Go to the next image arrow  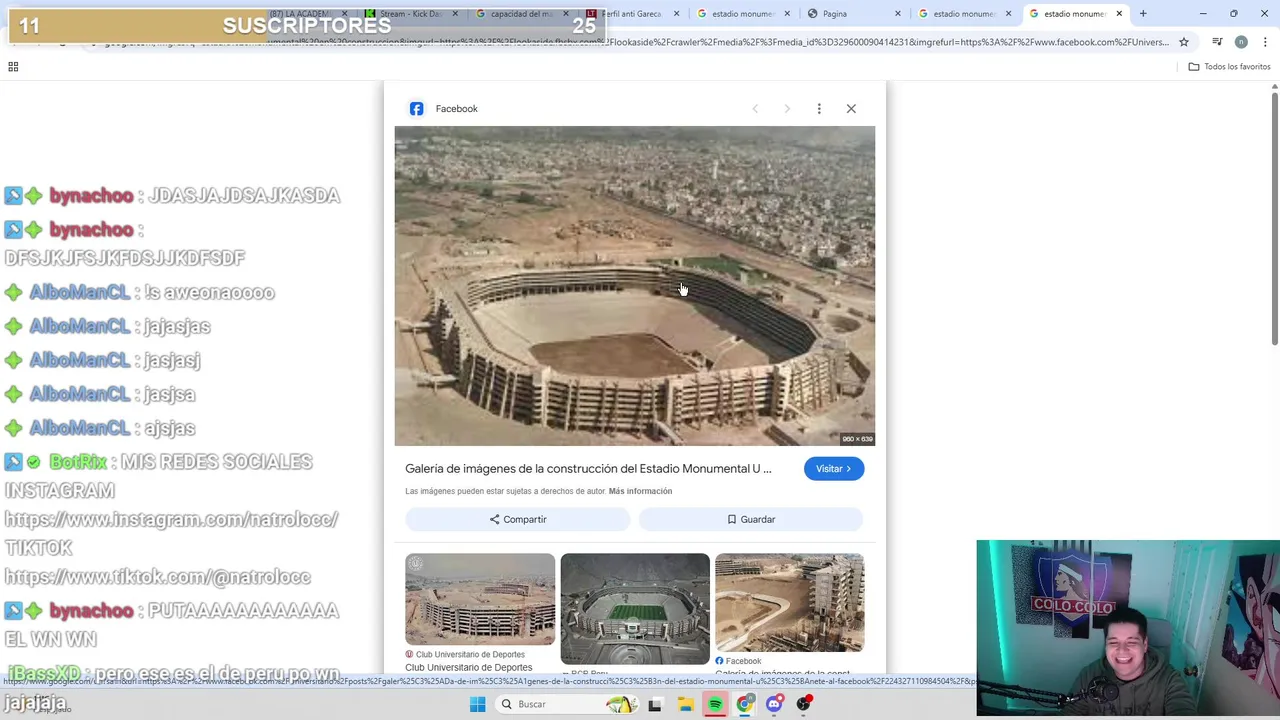pos(787,108)
